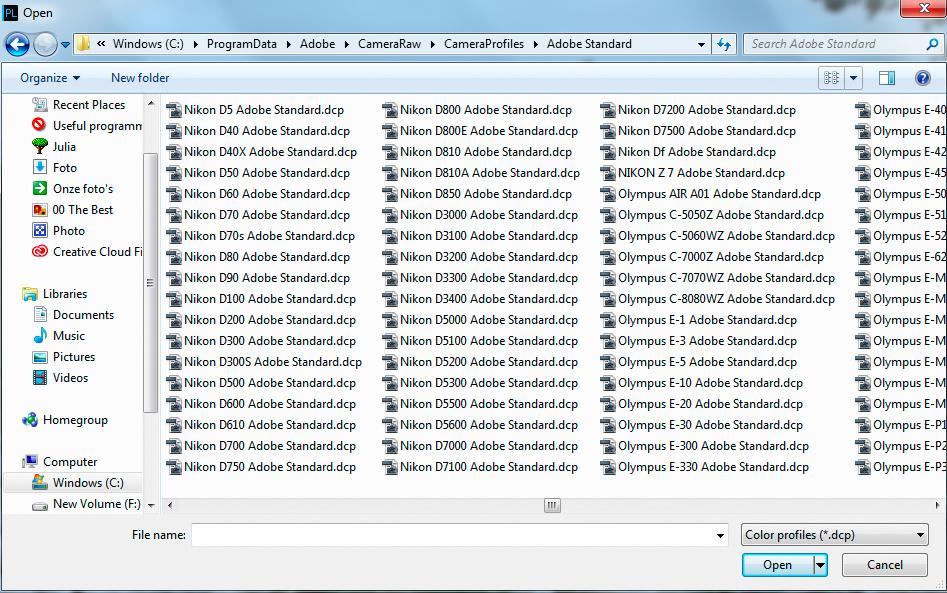This screenshot has width=947, height=593.
Task: Open the file type filter dropdown
Action: coord(835,535)
